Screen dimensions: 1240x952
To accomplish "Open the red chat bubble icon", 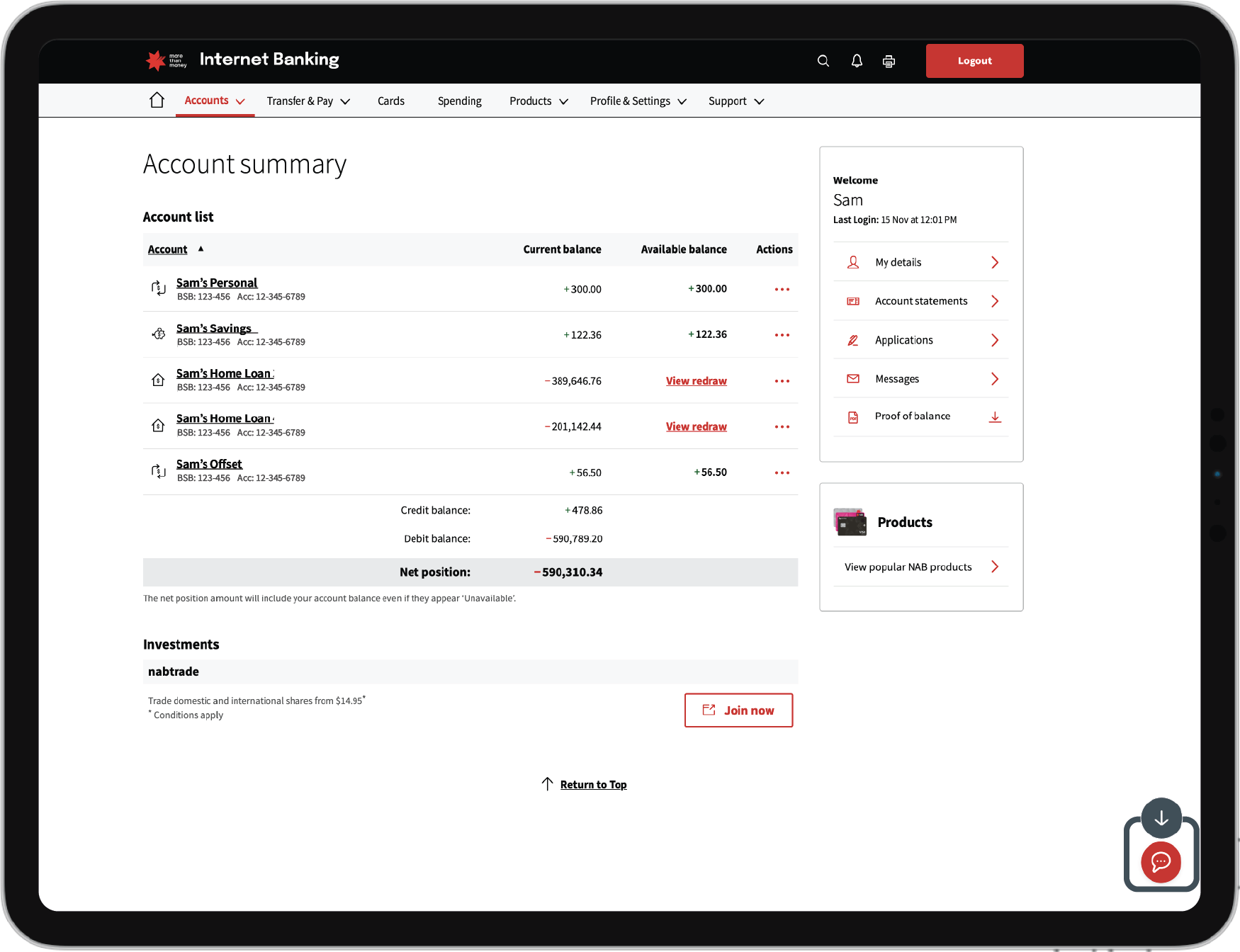I will point(1161,861).
